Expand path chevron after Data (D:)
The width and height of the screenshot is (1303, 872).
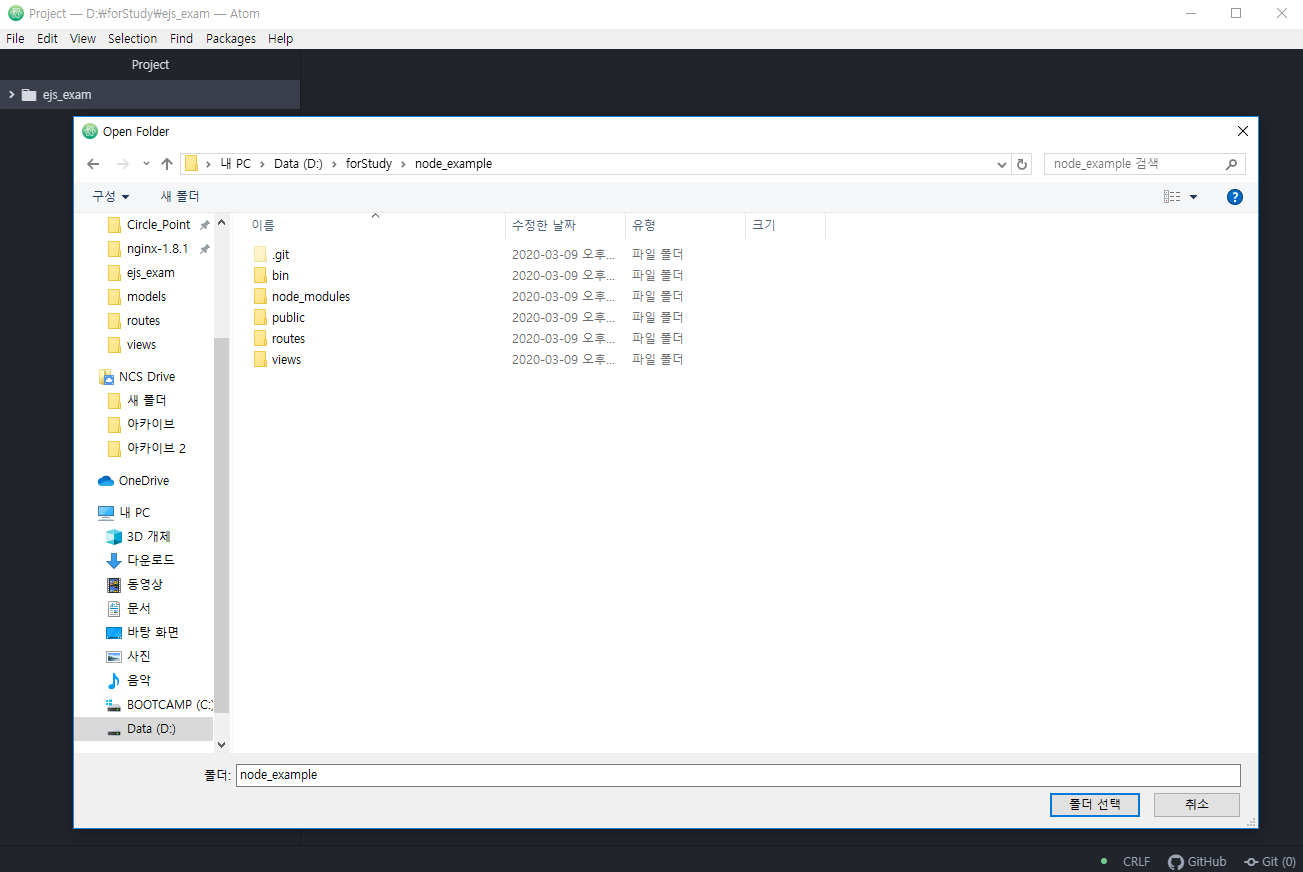[334, 164]
